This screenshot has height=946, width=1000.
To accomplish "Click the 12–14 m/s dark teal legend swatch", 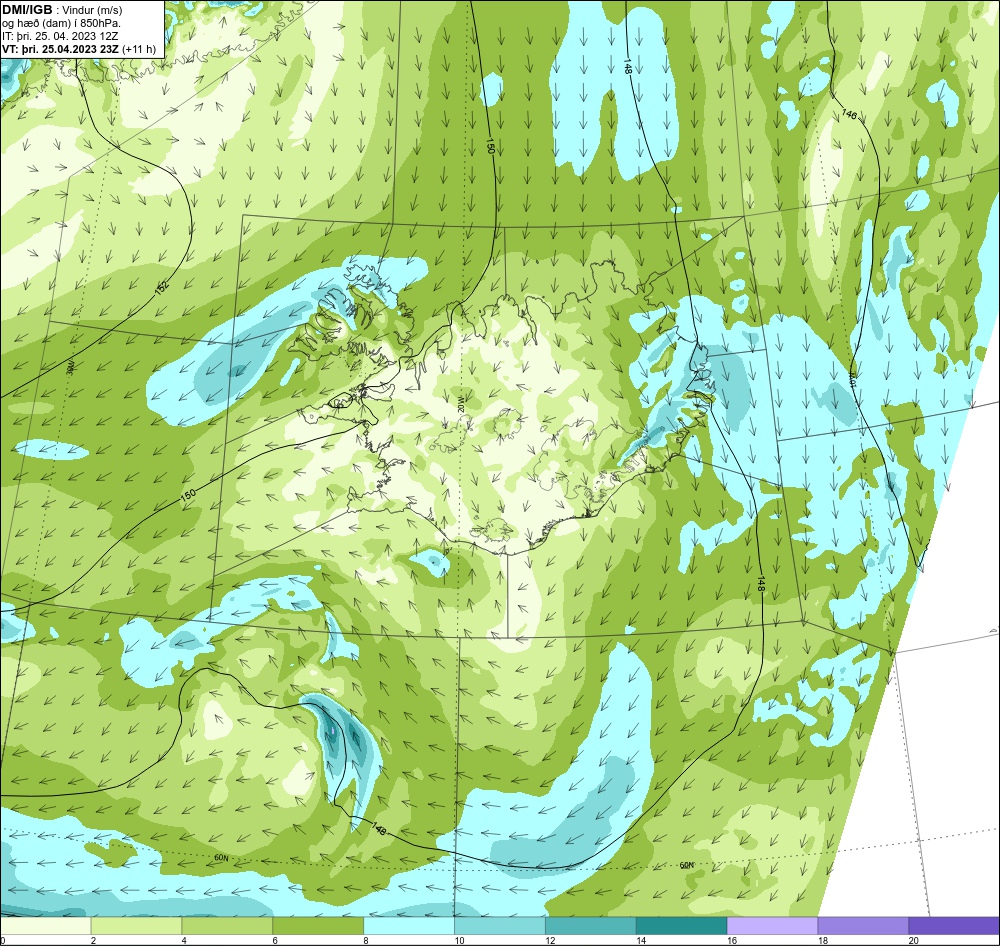I will (x=591, y=925).
